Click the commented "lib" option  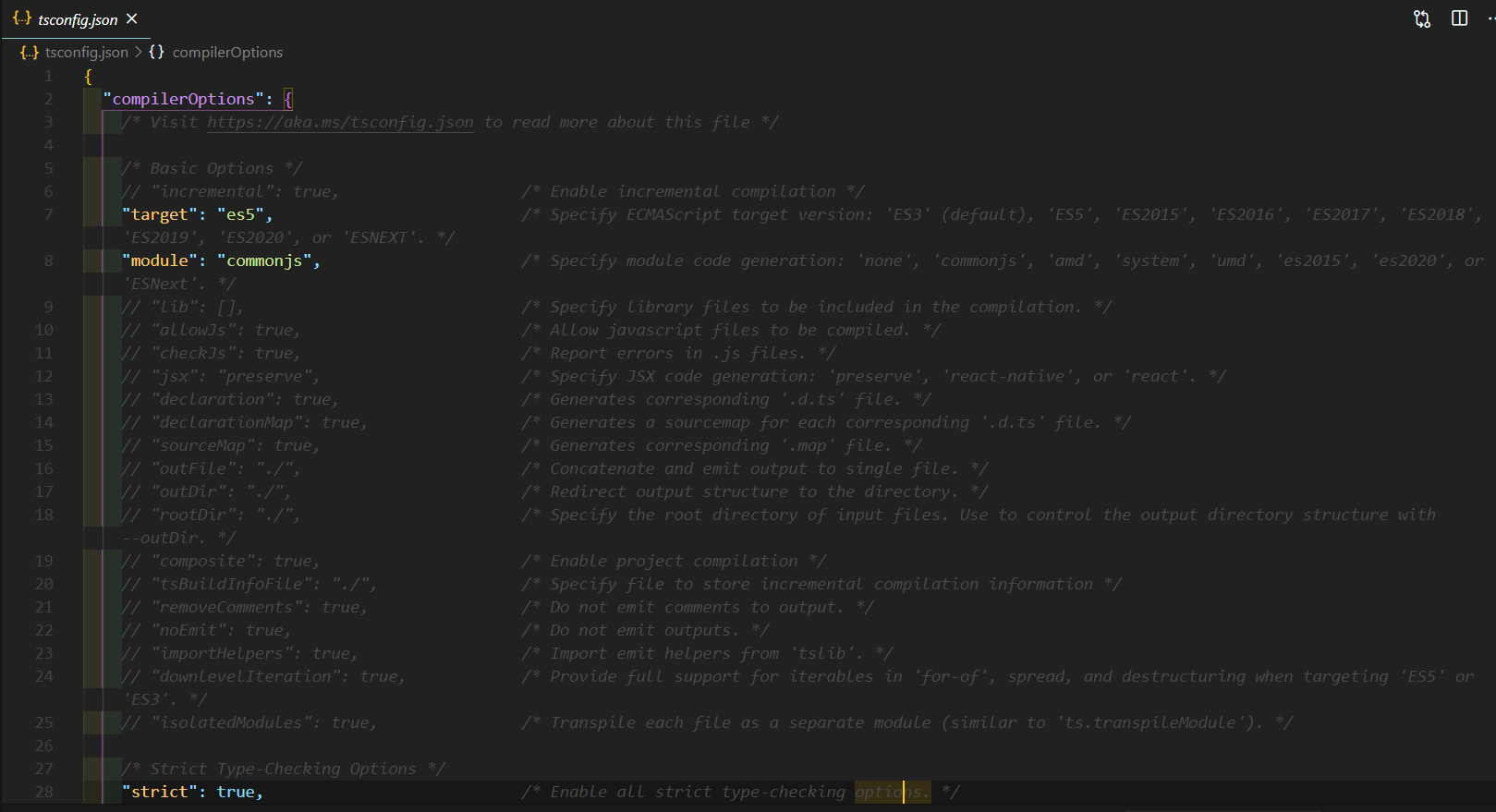point(183,307)
